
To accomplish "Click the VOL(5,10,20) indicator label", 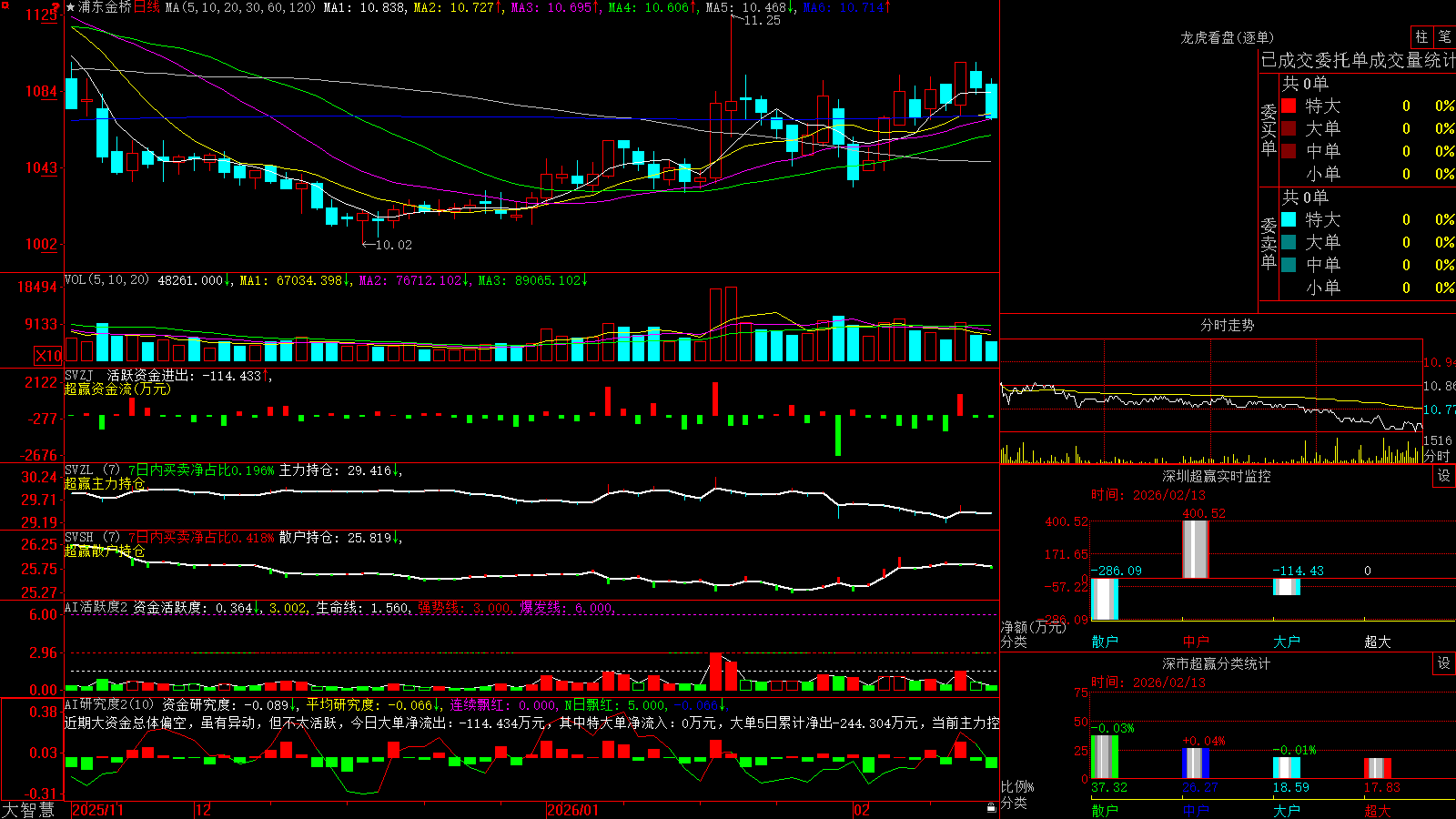I will (106, 280).
